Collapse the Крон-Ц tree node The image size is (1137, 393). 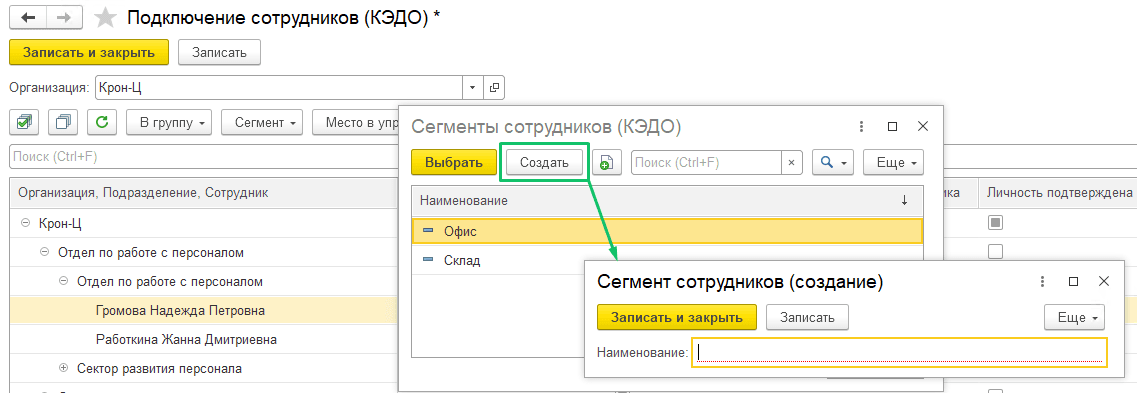point(26,223)
